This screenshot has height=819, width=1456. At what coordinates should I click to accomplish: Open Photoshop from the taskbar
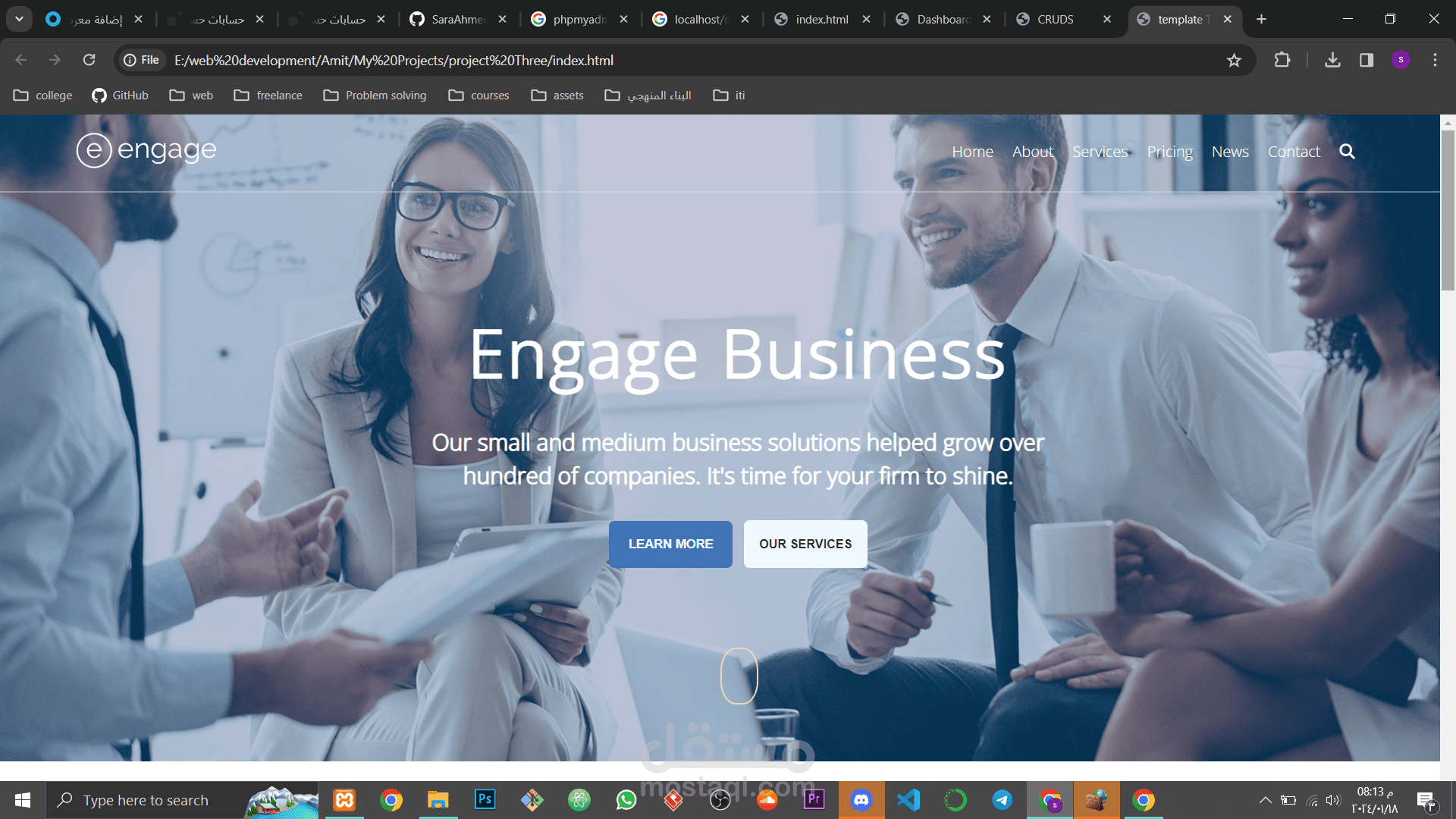coord(485,800)
